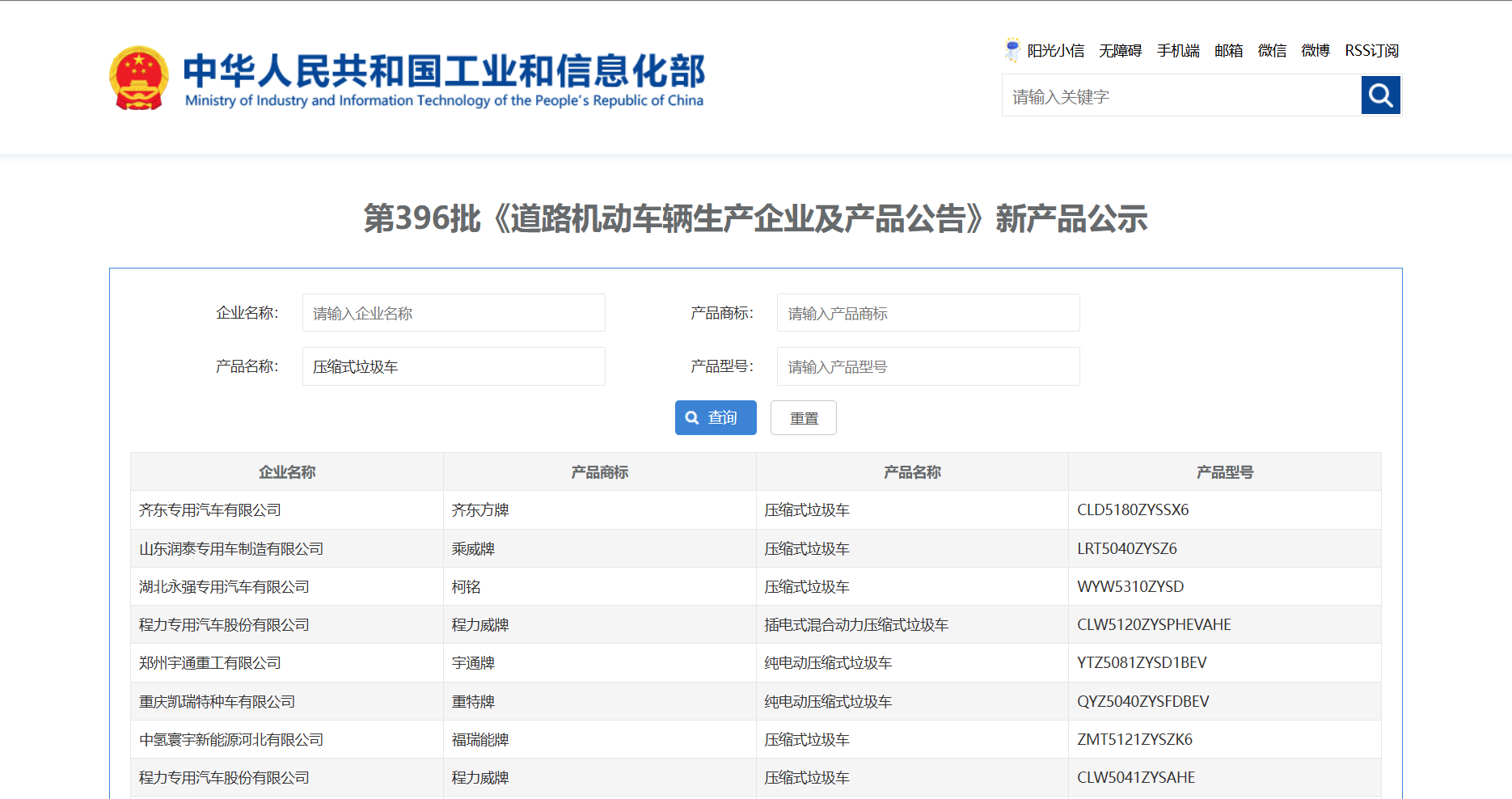Open the 微信 link in header

coord(1272,51)
